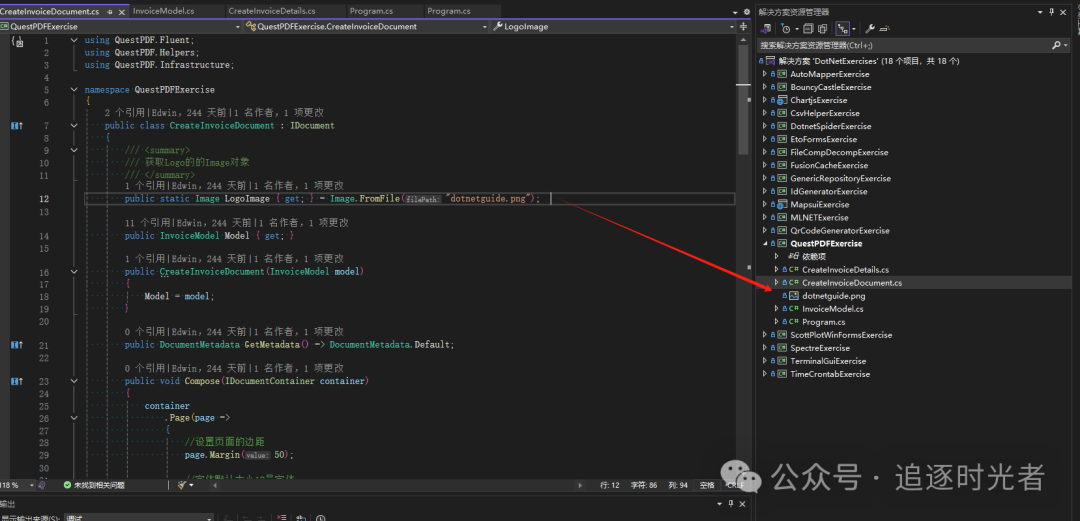Collapse the QuestPDFExercise project node
The height and width of the screenshot is (521, 1080).
(x=765, y=243)
